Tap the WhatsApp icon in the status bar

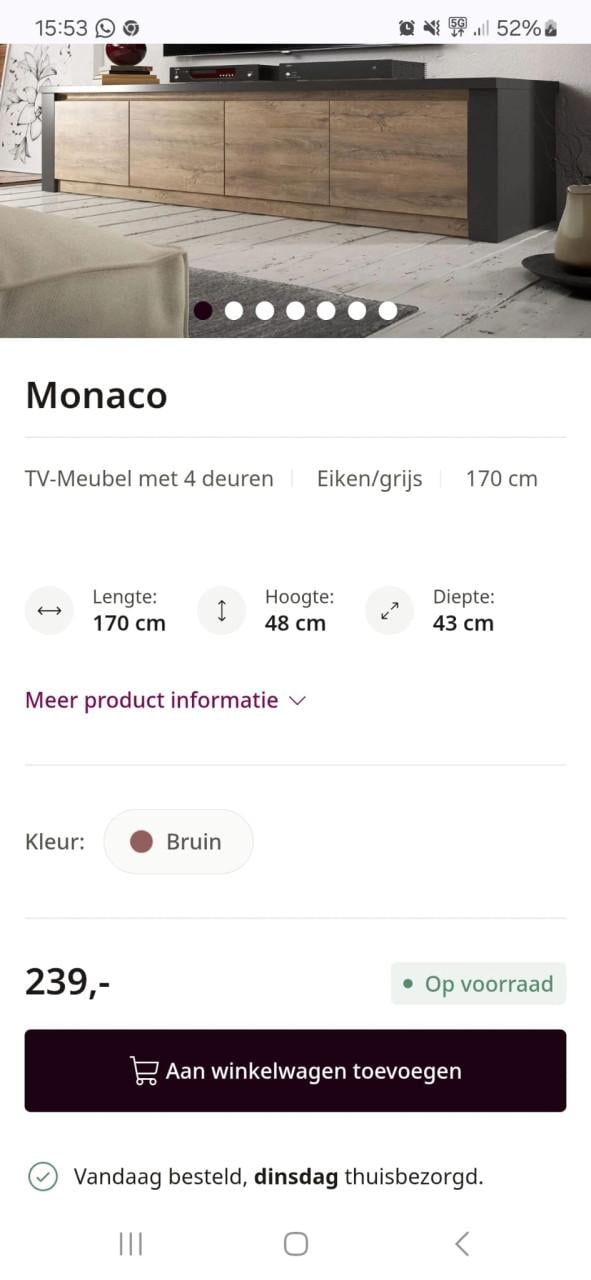(x=103, y=27)
